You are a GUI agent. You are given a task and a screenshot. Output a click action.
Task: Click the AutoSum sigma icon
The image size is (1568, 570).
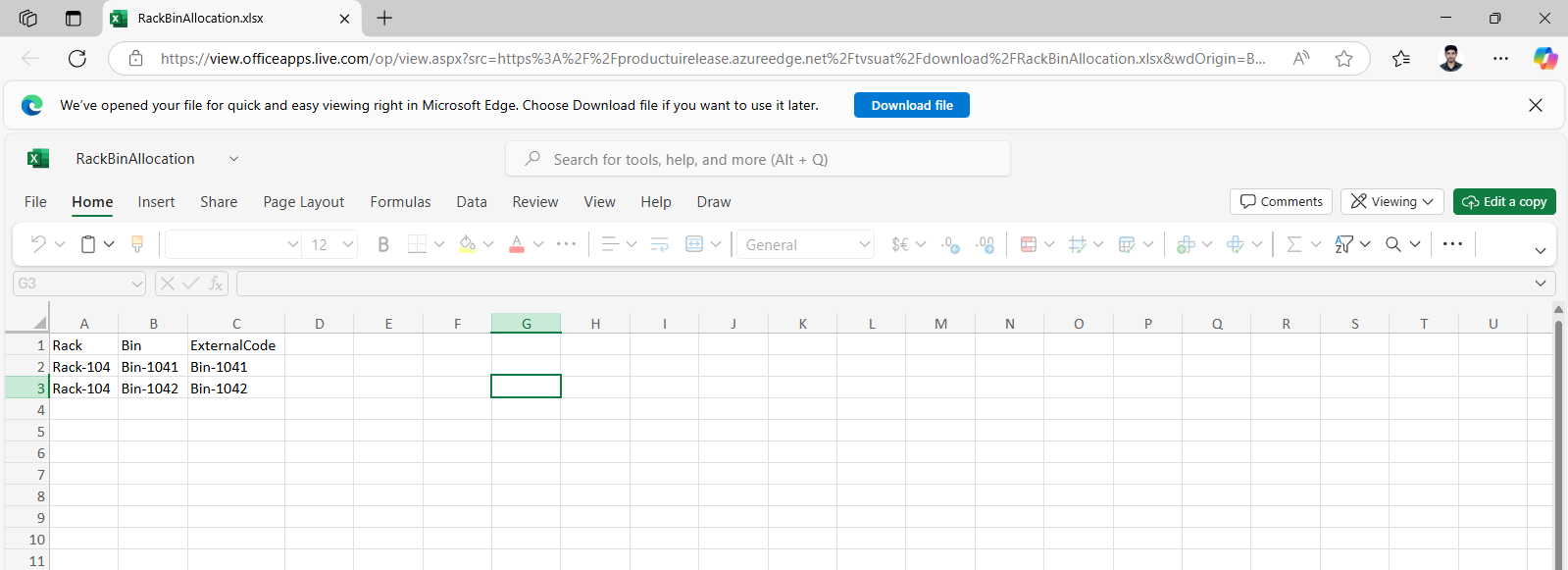1294,244
